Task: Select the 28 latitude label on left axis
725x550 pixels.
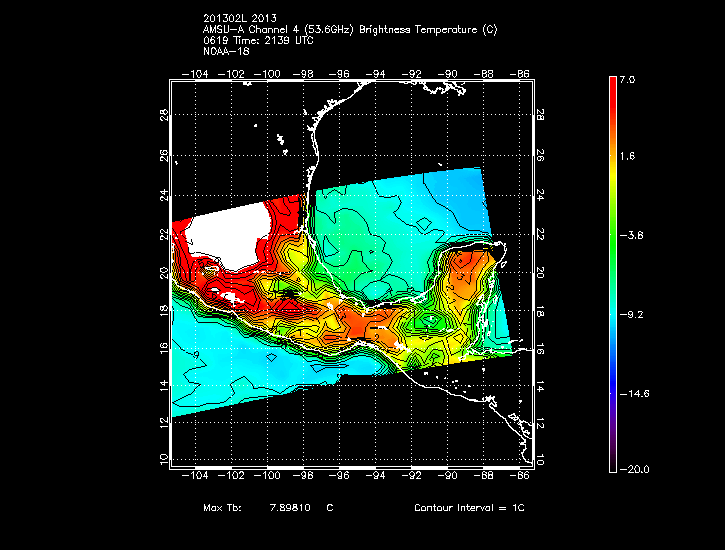Action: click(x=164, y=116)
